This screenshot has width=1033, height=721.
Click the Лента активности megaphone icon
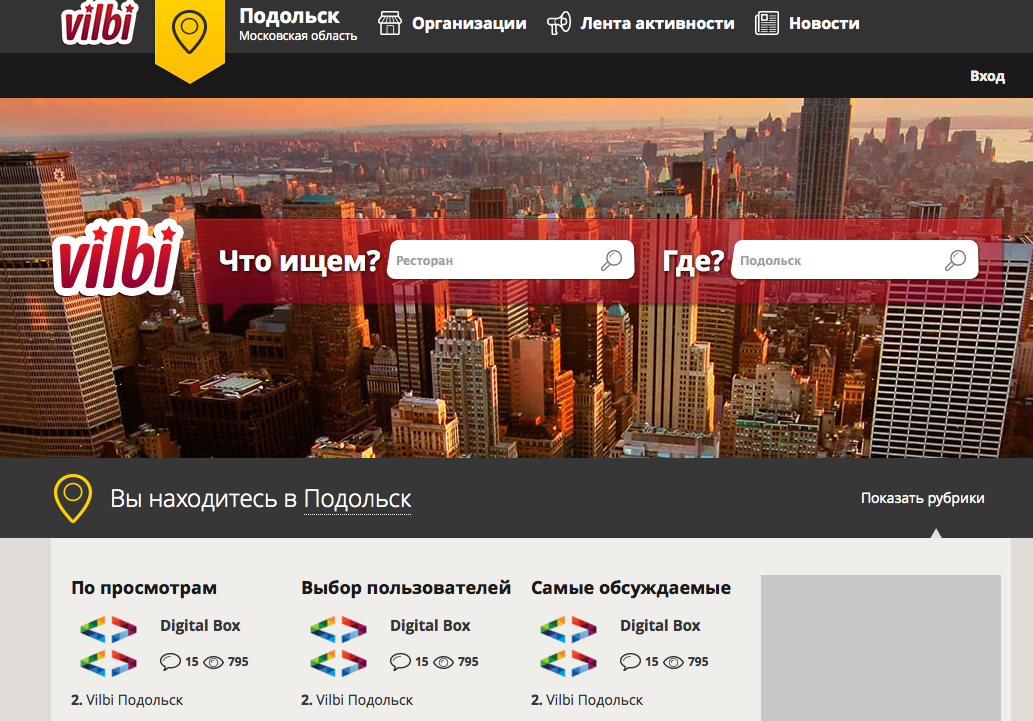559,24
